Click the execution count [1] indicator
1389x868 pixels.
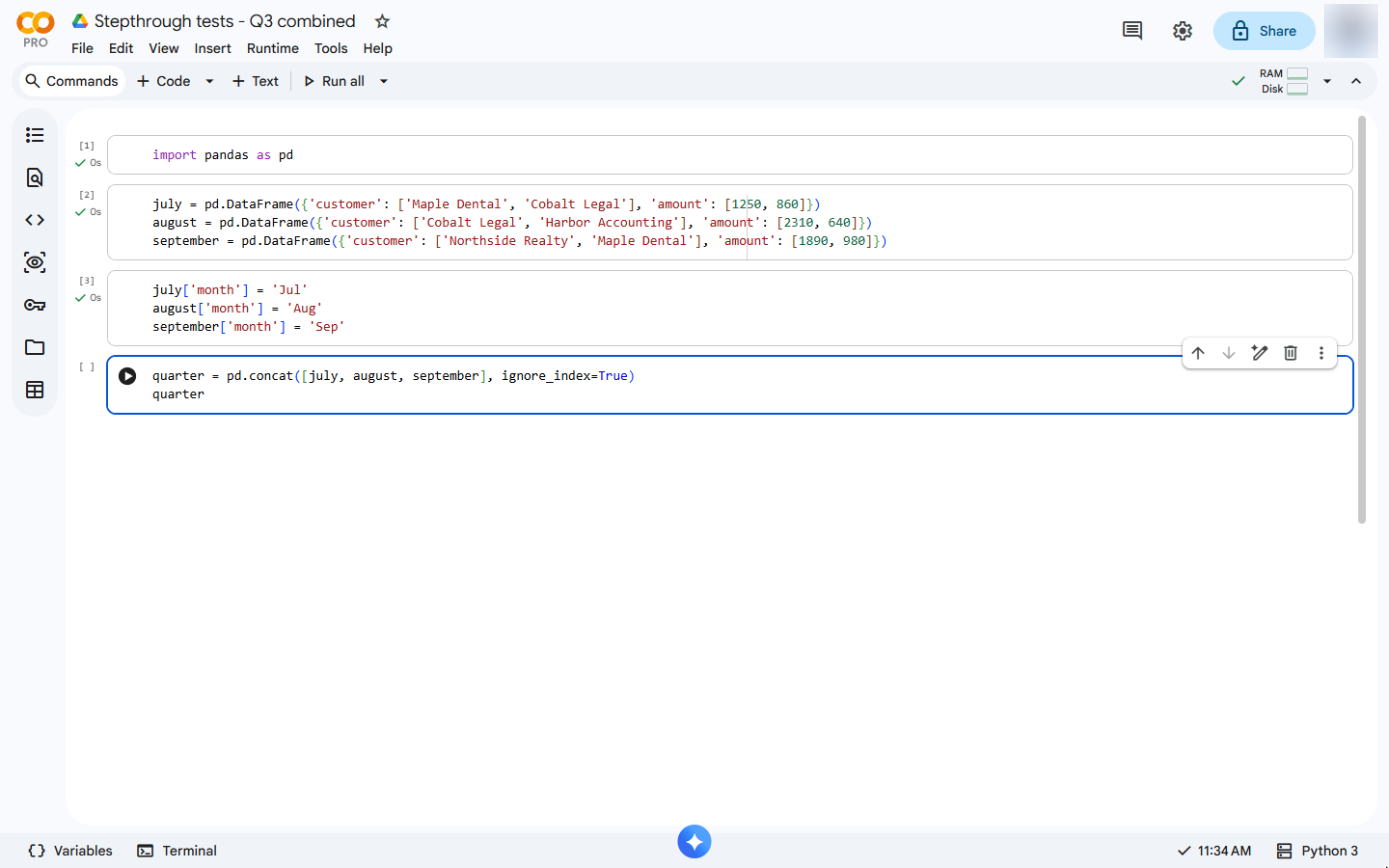tap(86, 146)
